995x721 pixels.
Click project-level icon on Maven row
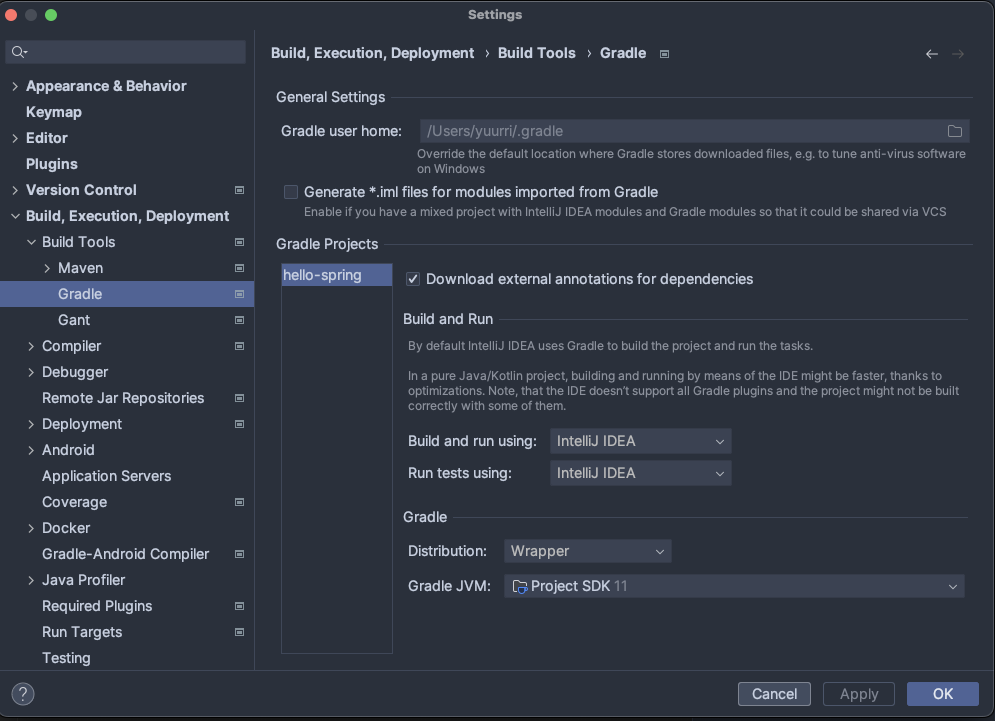pyautogui.click(x=239, y=268)
